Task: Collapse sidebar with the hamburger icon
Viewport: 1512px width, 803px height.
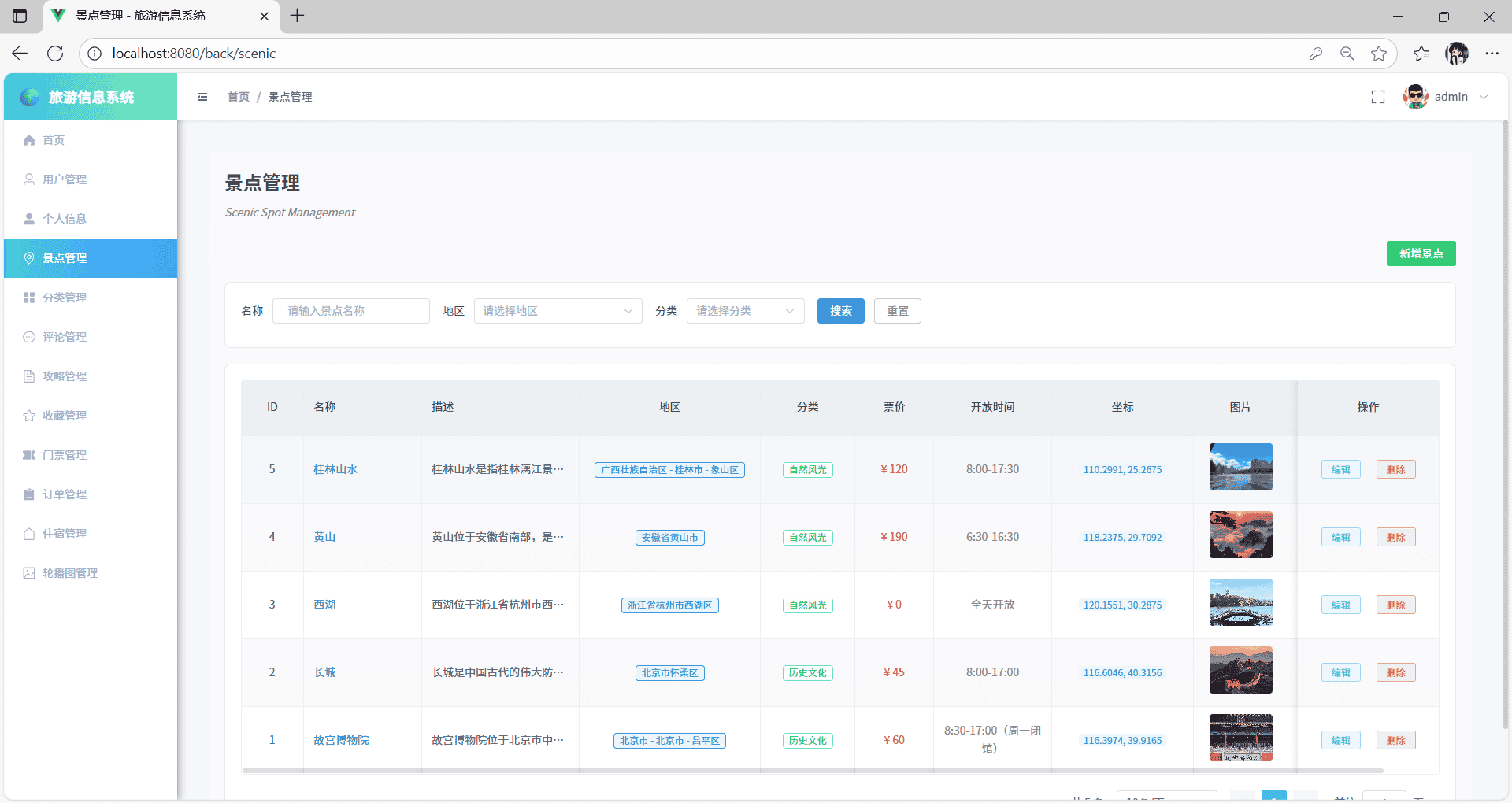Action: click(x=202, y=97)
